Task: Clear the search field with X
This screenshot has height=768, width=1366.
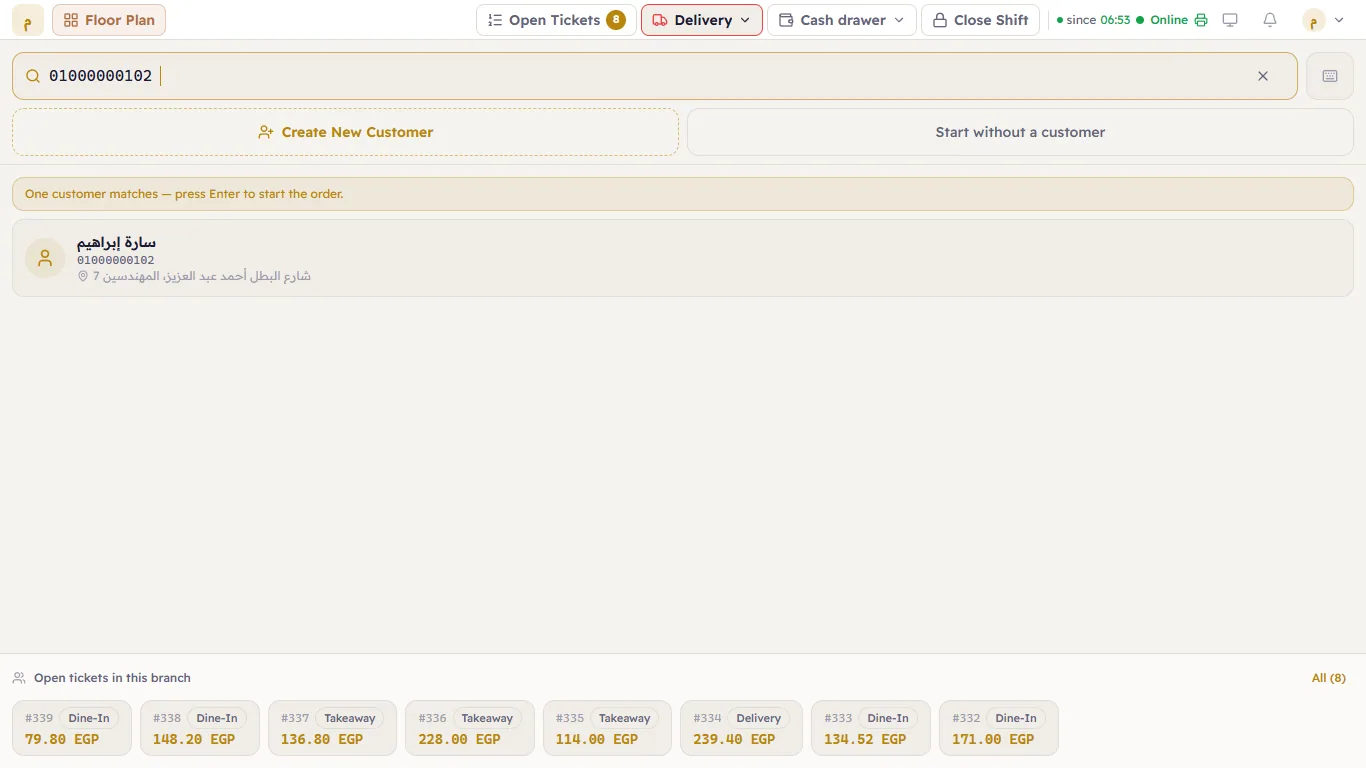Action: click(1263, 76)
